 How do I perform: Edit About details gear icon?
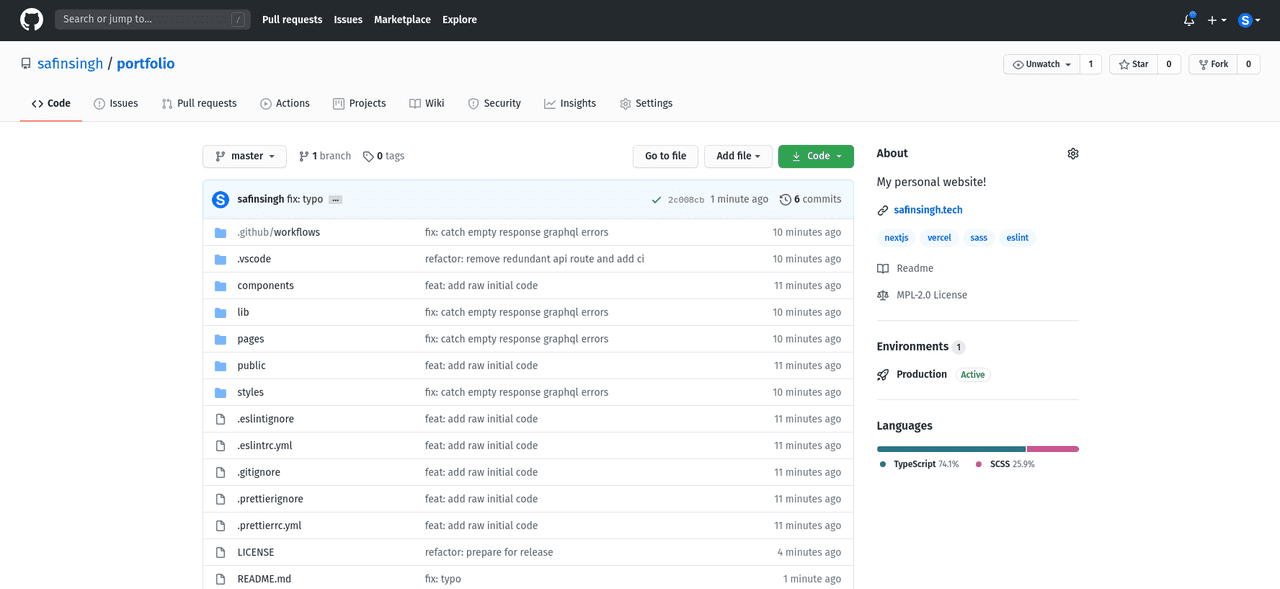pyautogui.click(x=1073, y=154)
